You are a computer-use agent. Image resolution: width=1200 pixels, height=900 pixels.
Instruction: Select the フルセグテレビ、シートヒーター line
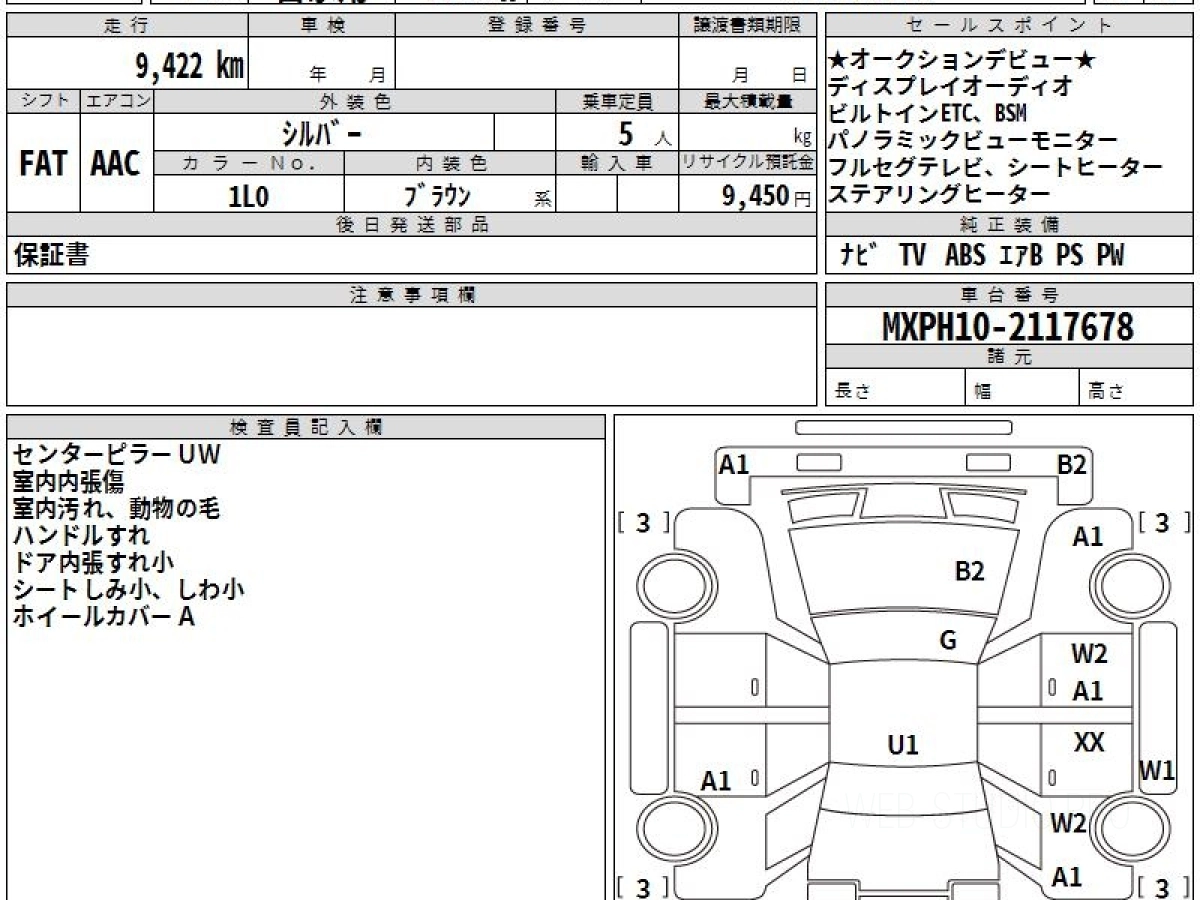point(996,167)
